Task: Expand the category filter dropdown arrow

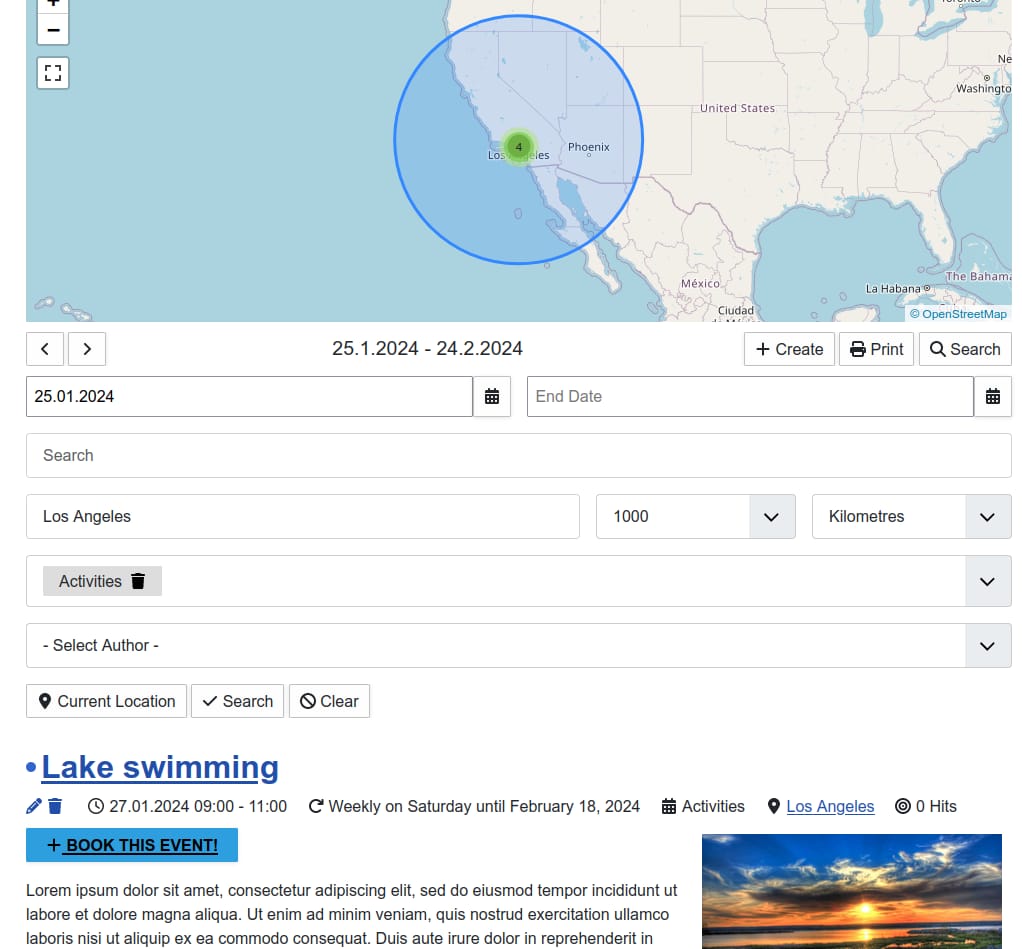Action: click(987, 581)
